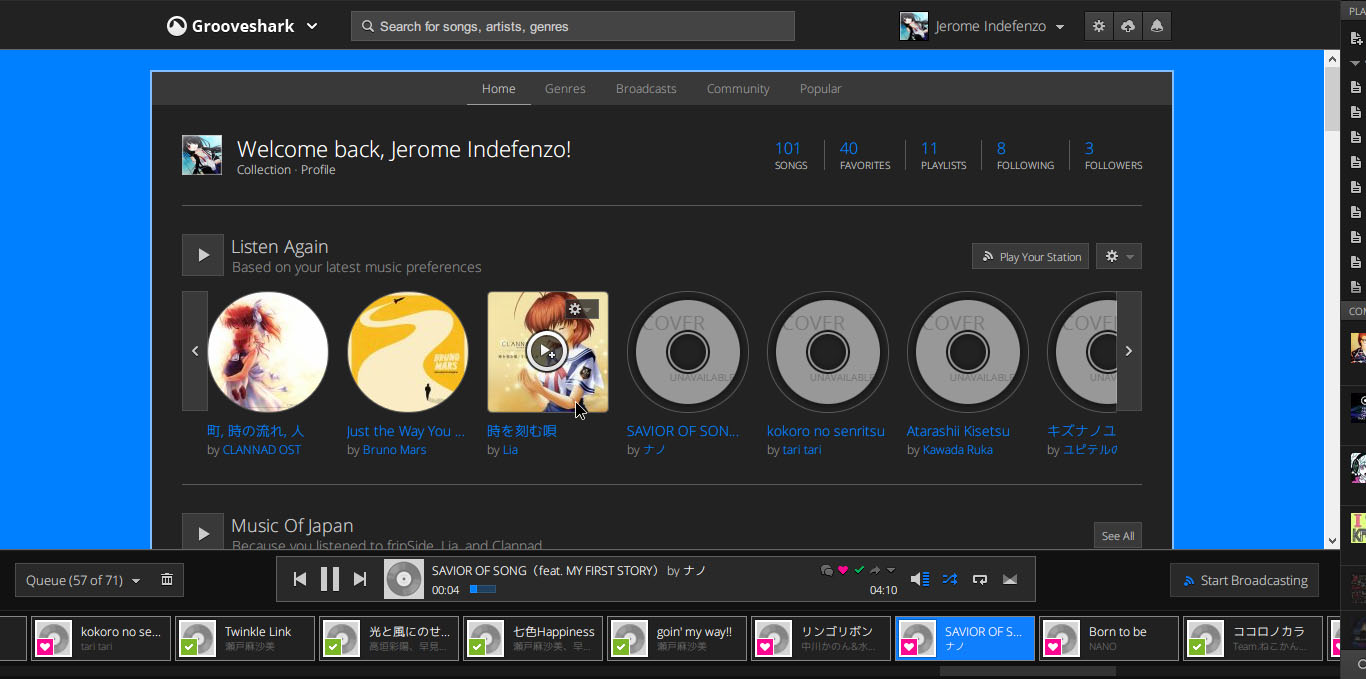Open the kokoro no senritsu song link
This screenshot has width=1366, height=679.
pos(826,431)
